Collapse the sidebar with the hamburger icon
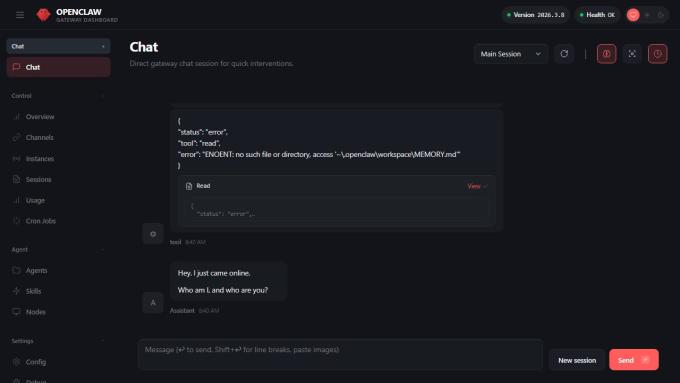The width and height of the screenshot is (680, 383). 20,15
